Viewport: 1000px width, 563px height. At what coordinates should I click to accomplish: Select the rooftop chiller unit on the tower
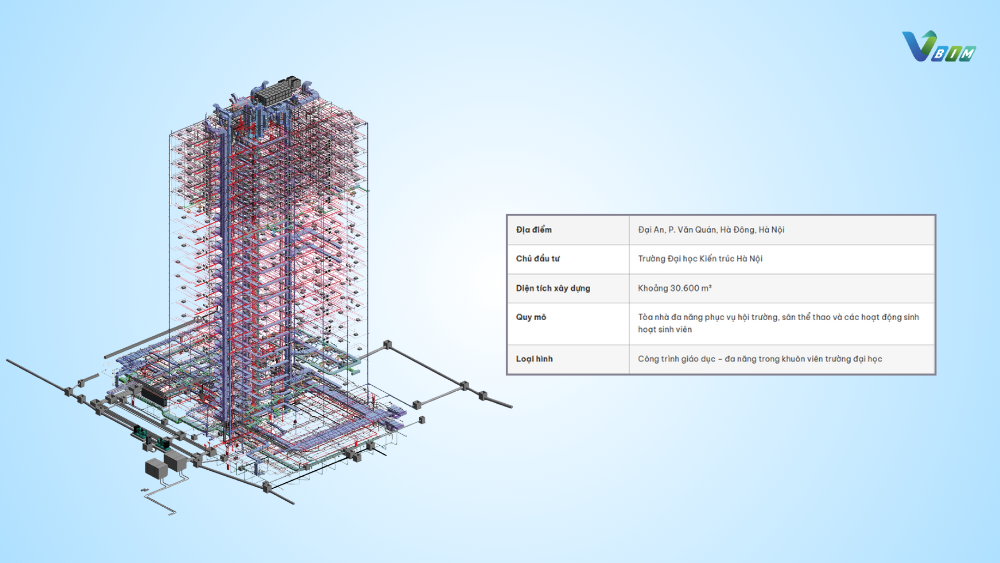[276, 91]
